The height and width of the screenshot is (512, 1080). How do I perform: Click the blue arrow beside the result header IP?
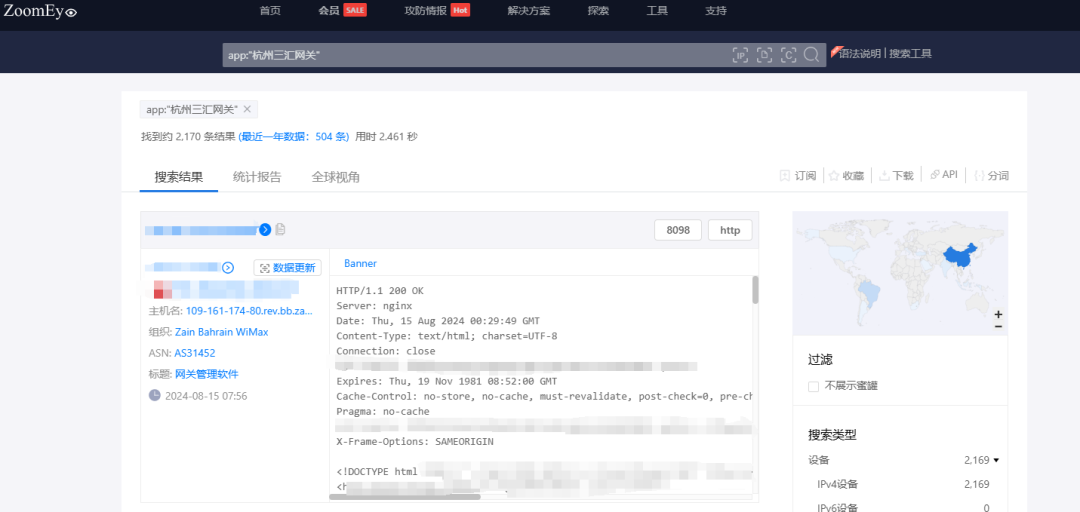[x=265, y=229]
